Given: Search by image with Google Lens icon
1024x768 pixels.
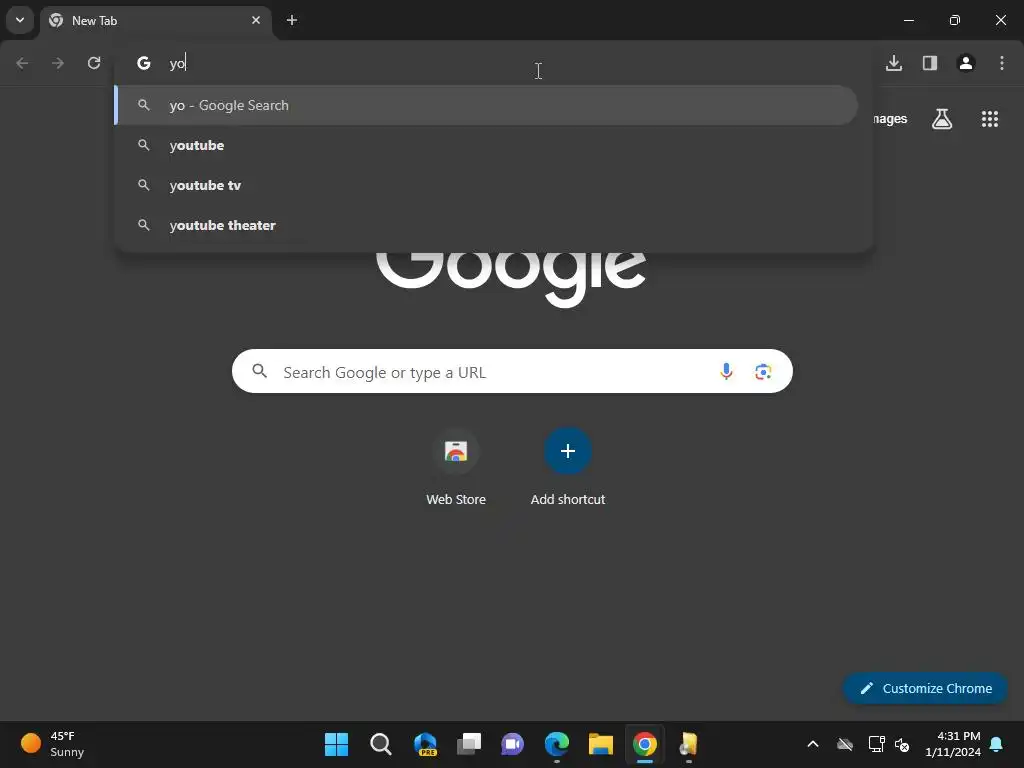Looking at the screenshot, I should coord(763,372).
